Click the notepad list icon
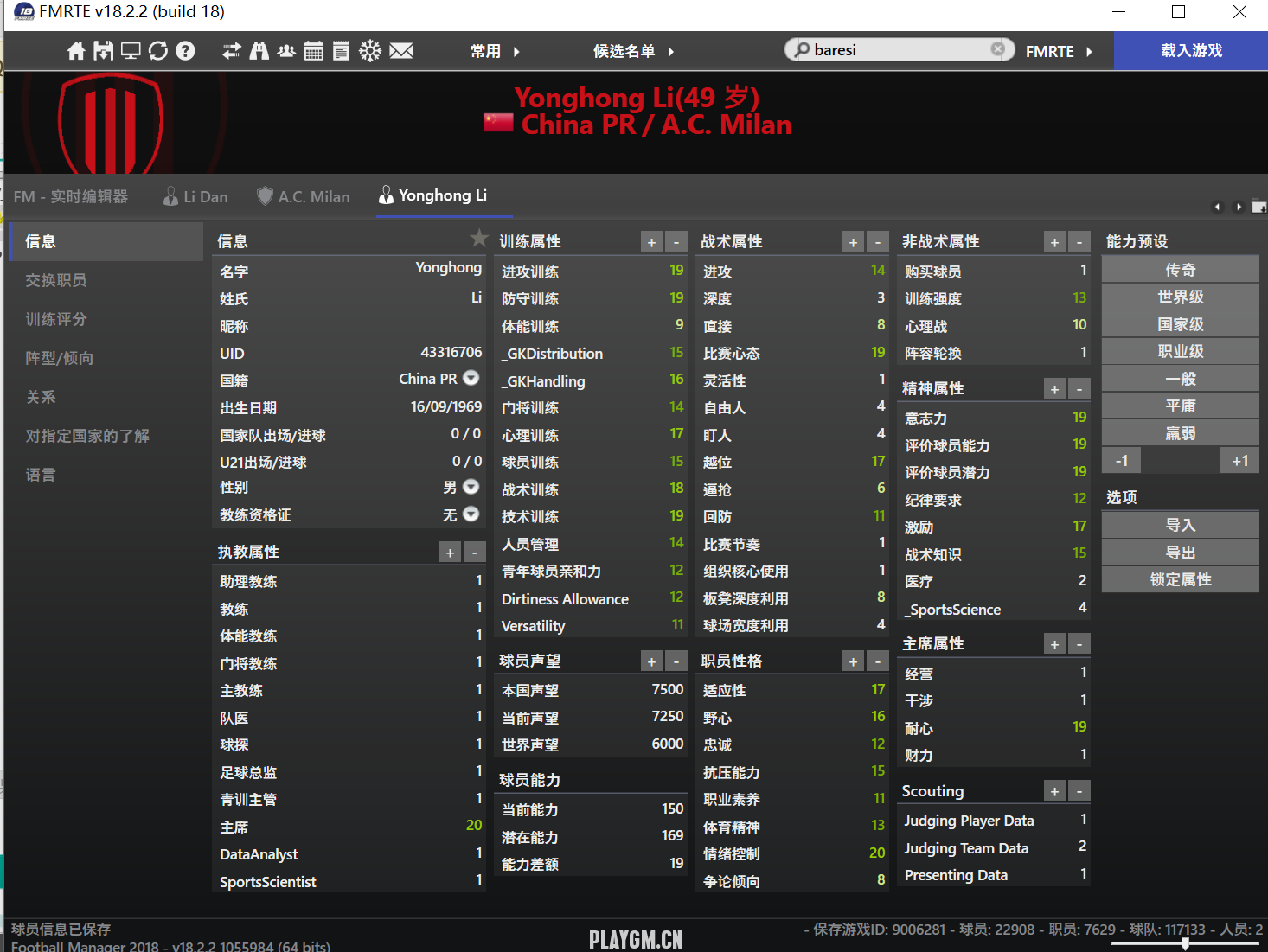1268x952 pixels. click(342, 51)
